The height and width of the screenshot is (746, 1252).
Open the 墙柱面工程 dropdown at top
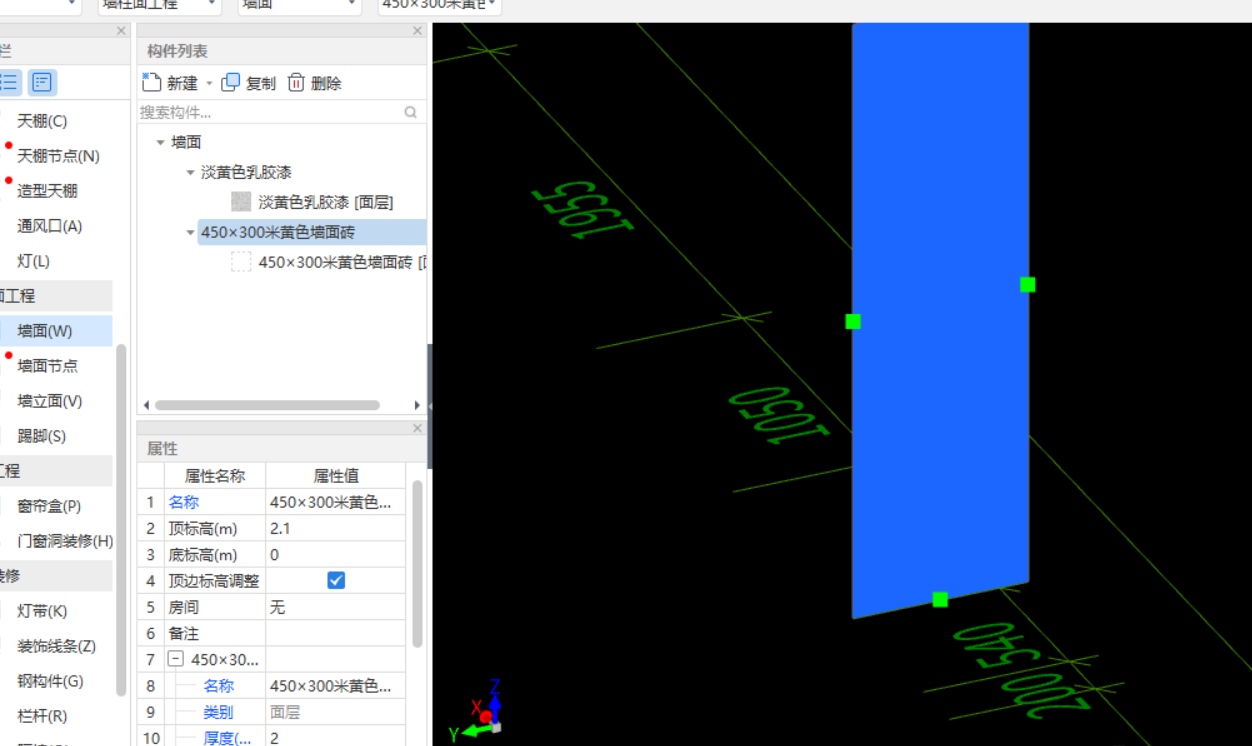[160, 5]
